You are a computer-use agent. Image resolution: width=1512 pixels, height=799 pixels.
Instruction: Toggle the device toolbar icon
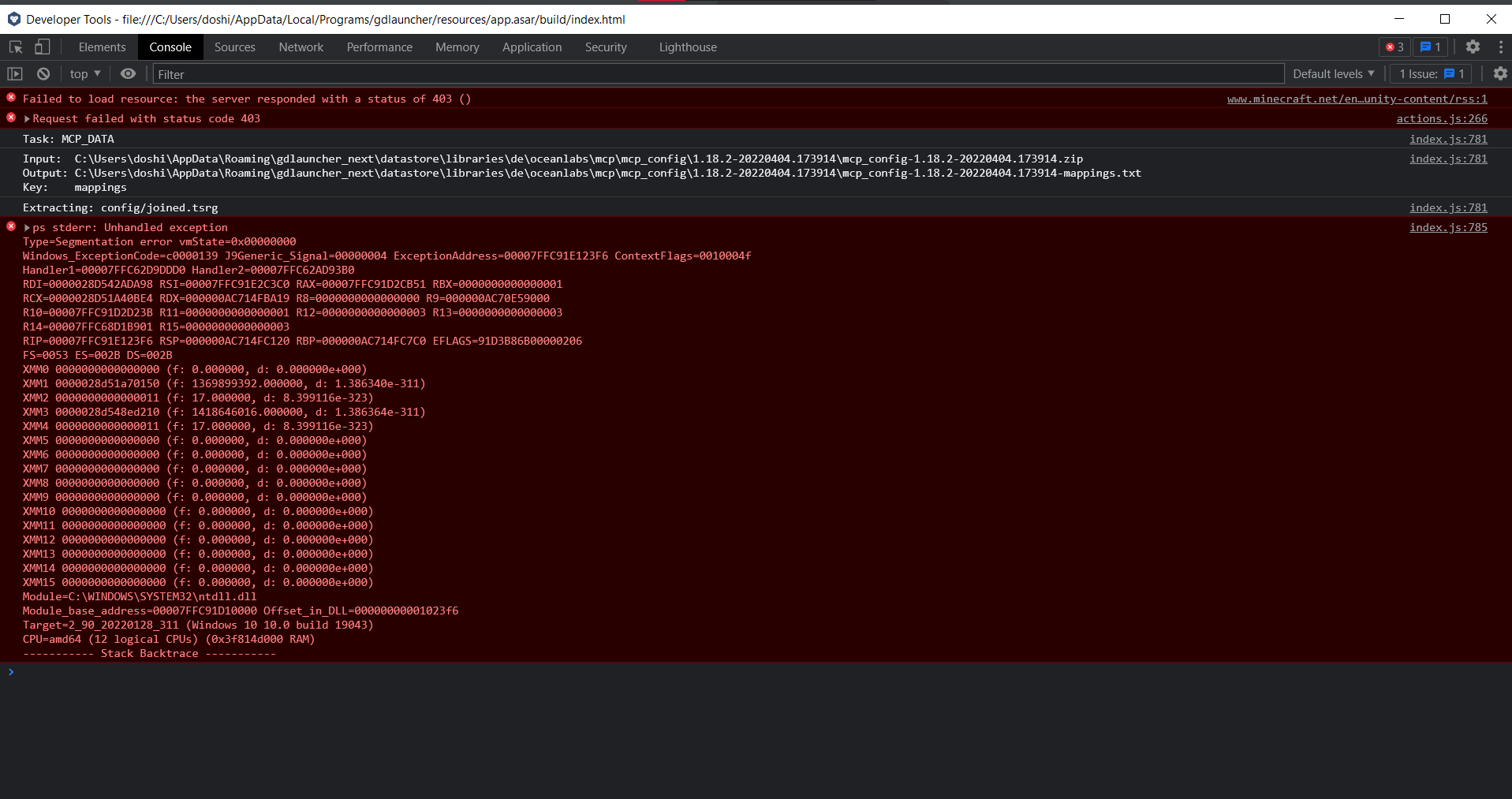pos(42,47)
